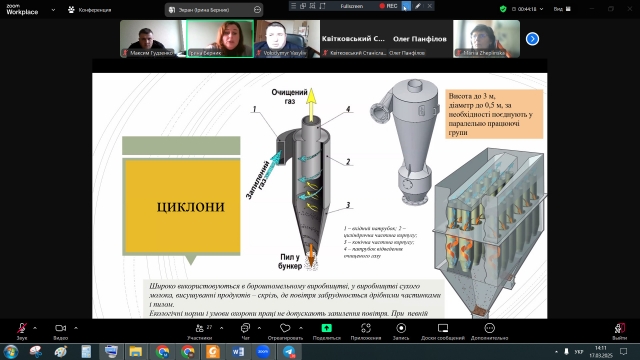Viewport: 640px width, 360px height.
Task: Open Дополнительно more options
Action: click(x=489, y=331)
